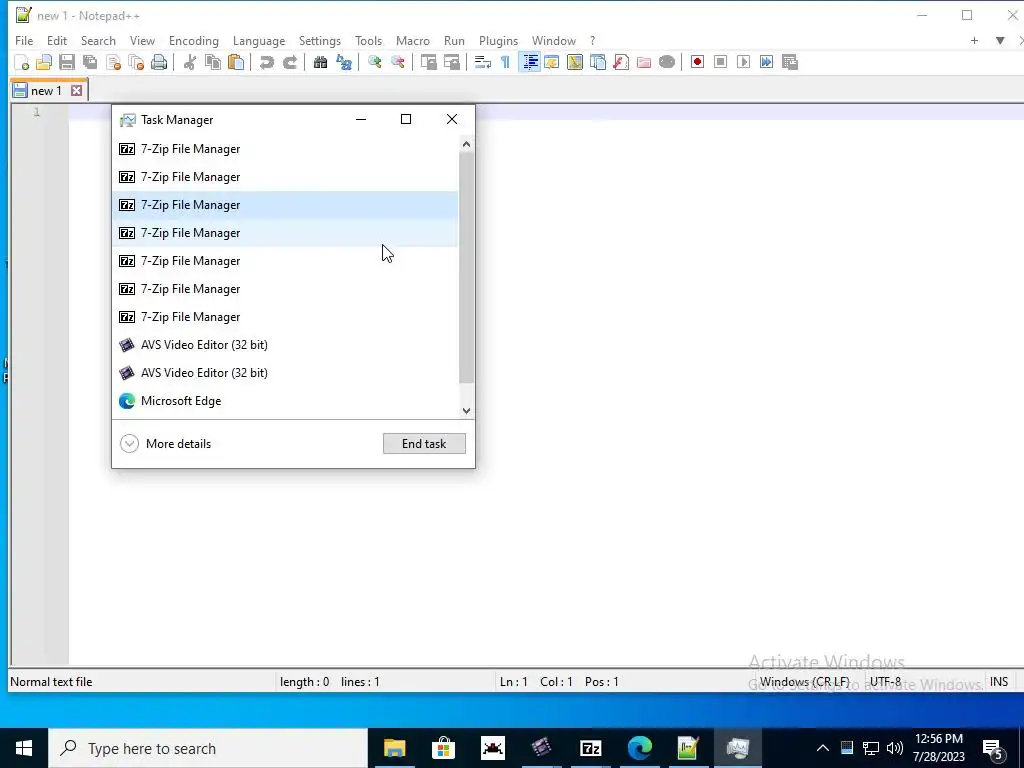Click the Save Recorded Macro icon
The width and height of the screenshot is (1024, 768).
(790, 62)
